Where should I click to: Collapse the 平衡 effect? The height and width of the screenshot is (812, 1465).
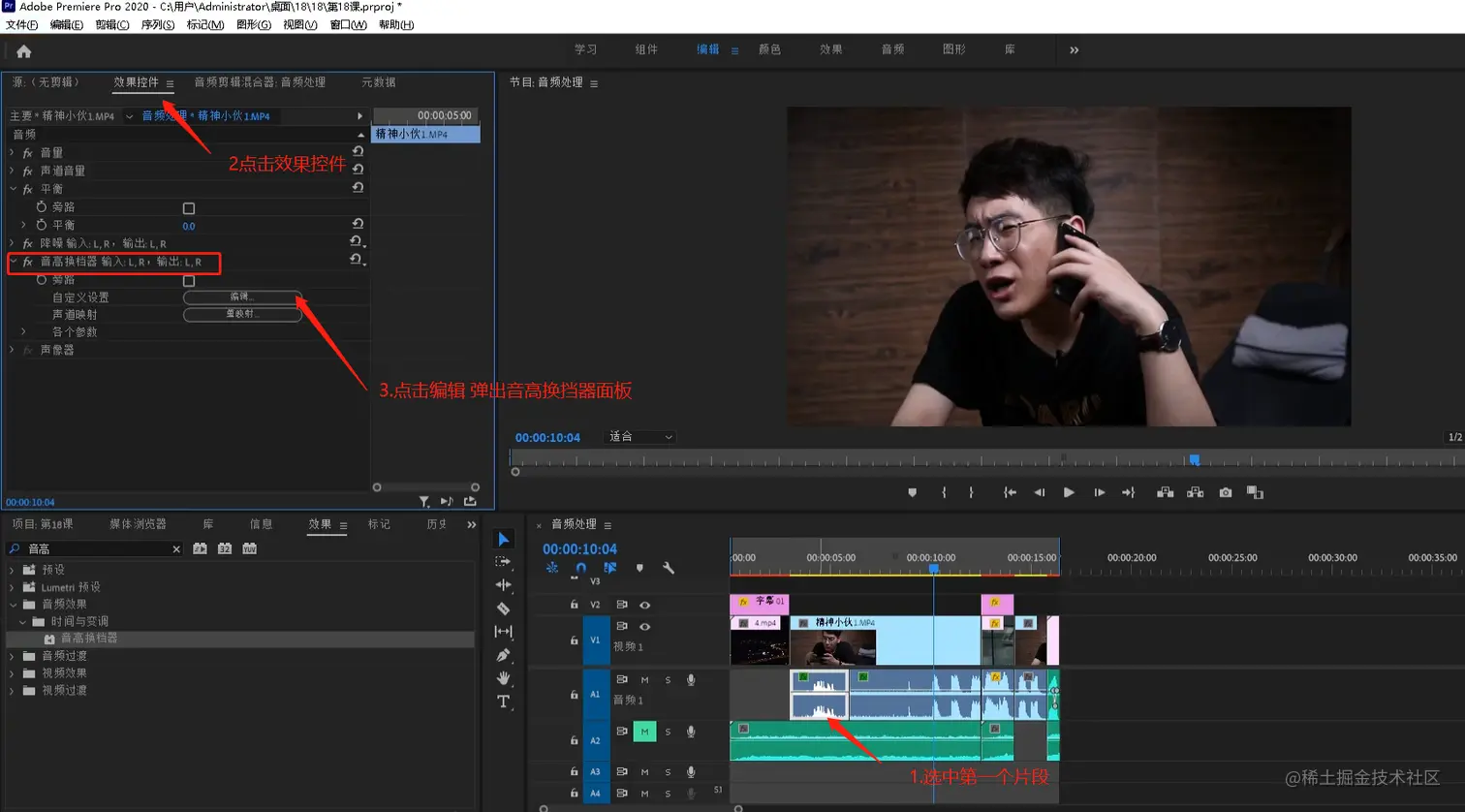12,189
